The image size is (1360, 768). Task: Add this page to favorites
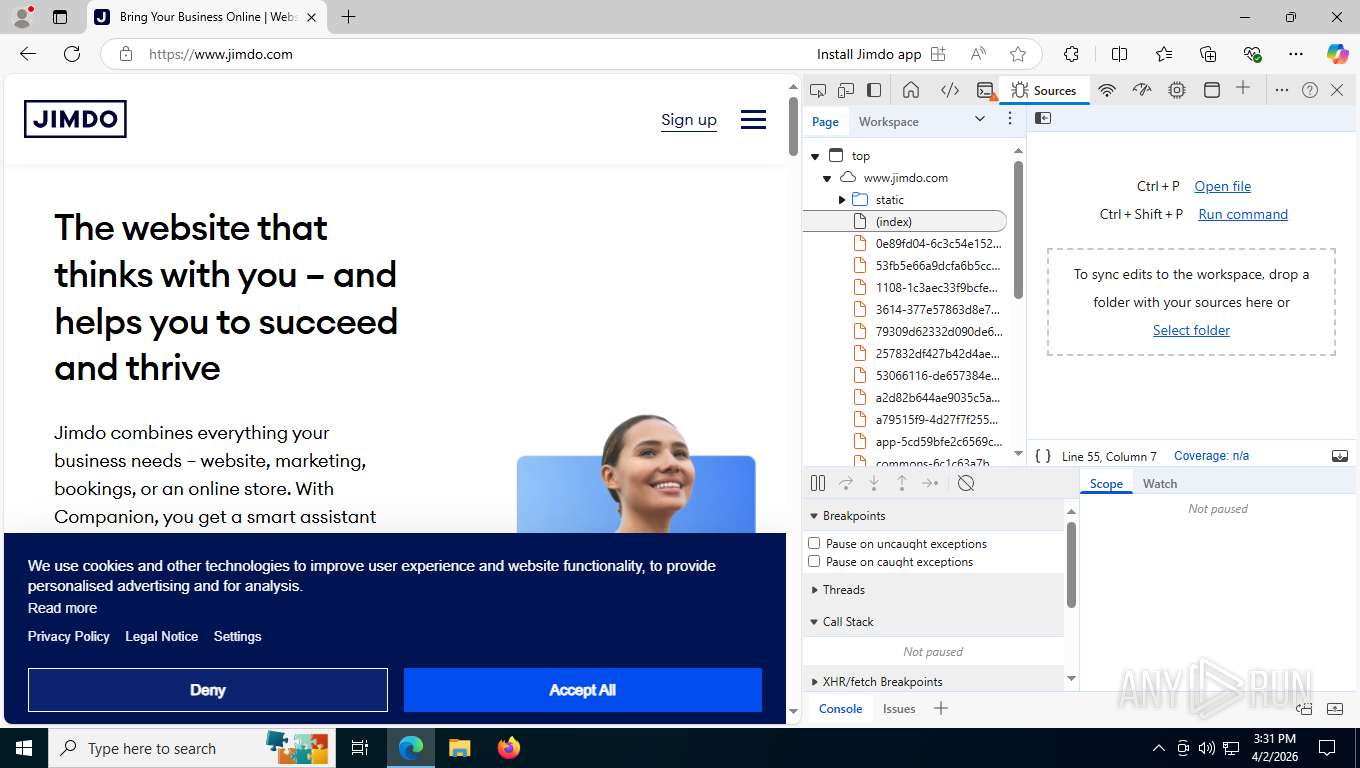click(x=1018, y=54)
